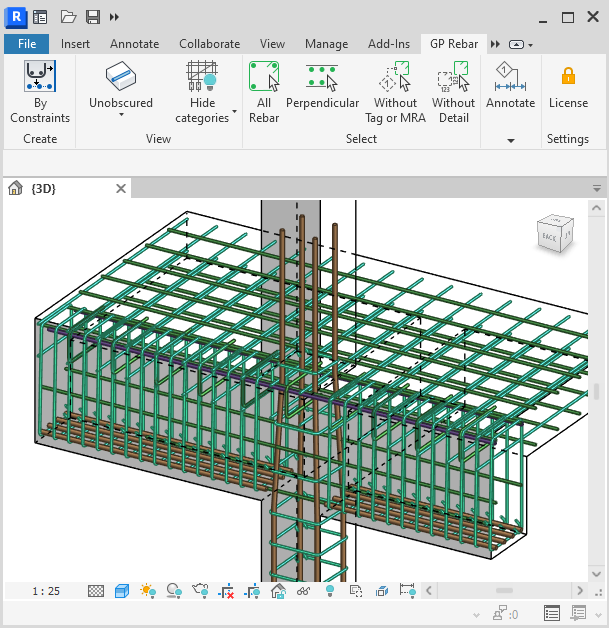Viewport: 609px width, 628px height.
Task: Switch to the Annotate ribbon tab
Action: pyautogui.click(x=135, y=44)
